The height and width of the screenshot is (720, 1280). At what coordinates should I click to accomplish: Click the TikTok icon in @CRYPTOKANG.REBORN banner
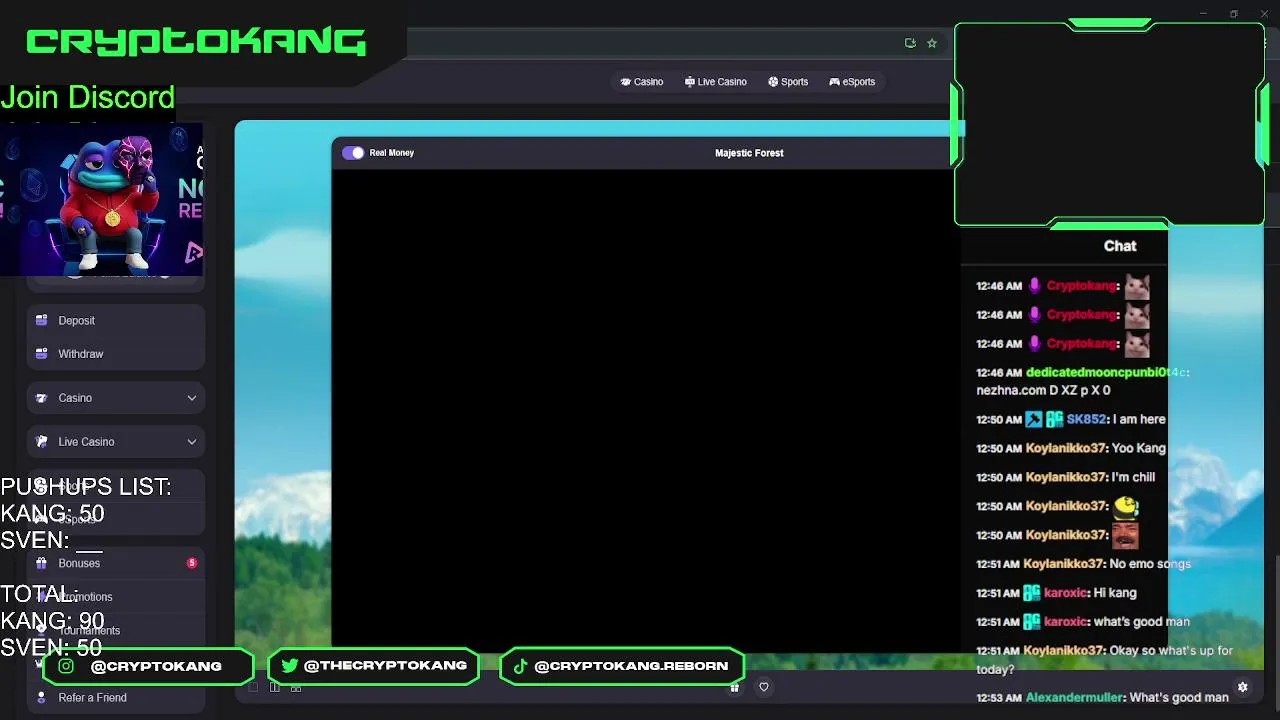click(520, 666)
